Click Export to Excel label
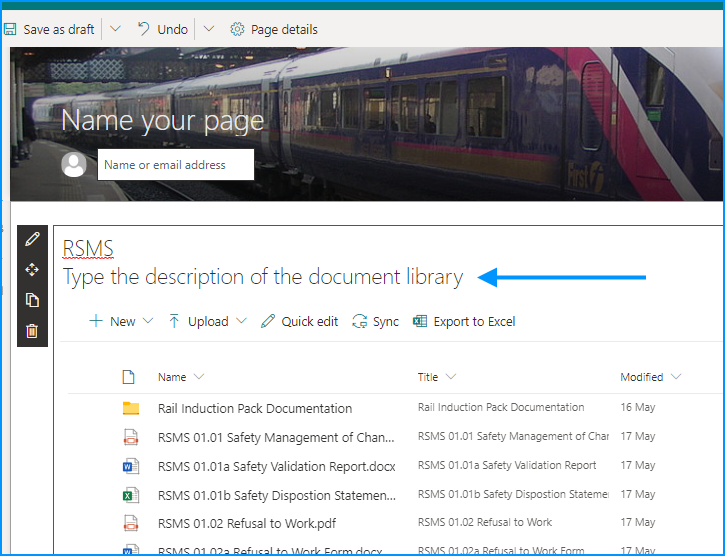 [x=474, y=321]
